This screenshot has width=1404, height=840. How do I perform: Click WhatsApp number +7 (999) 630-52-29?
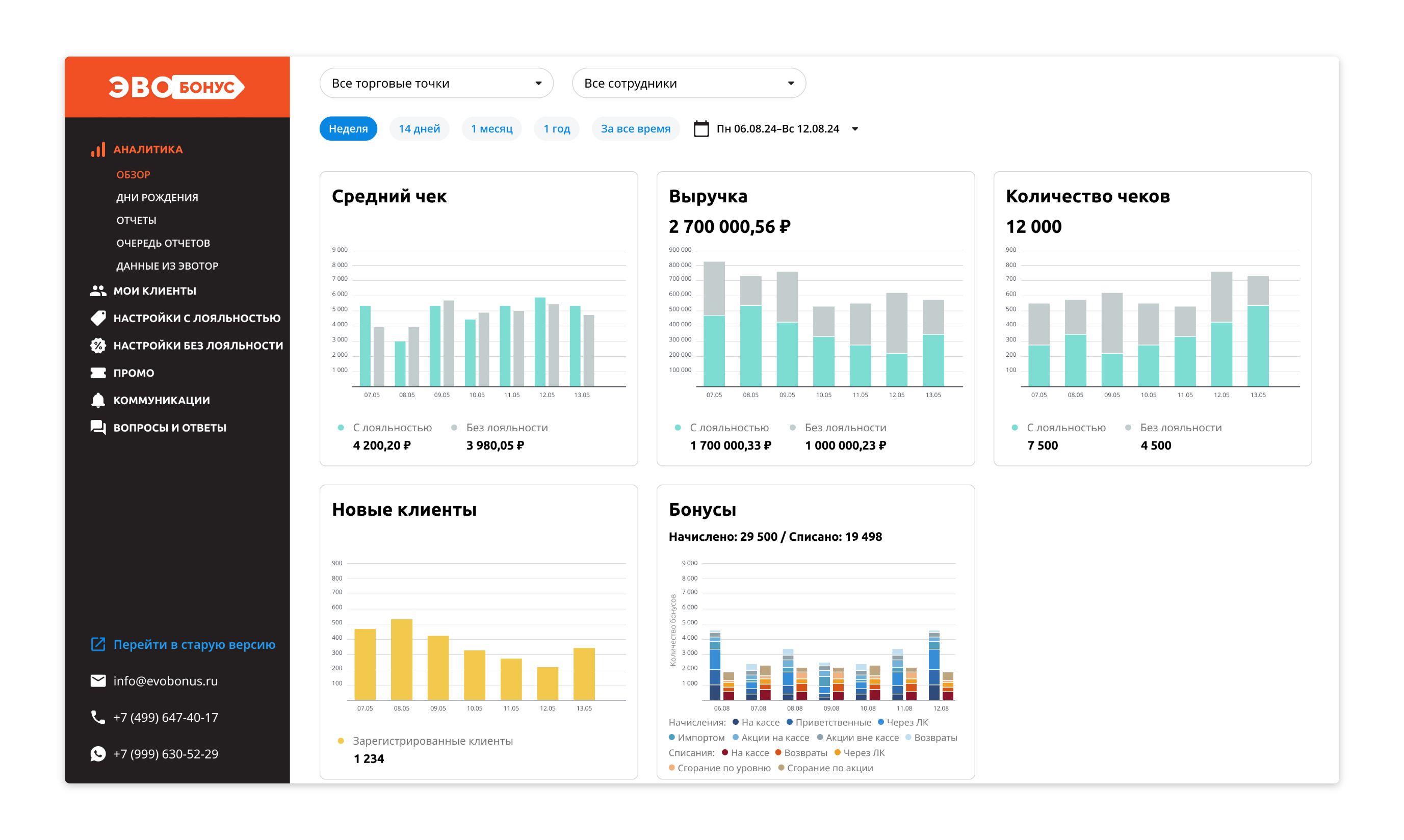point(165,753)
